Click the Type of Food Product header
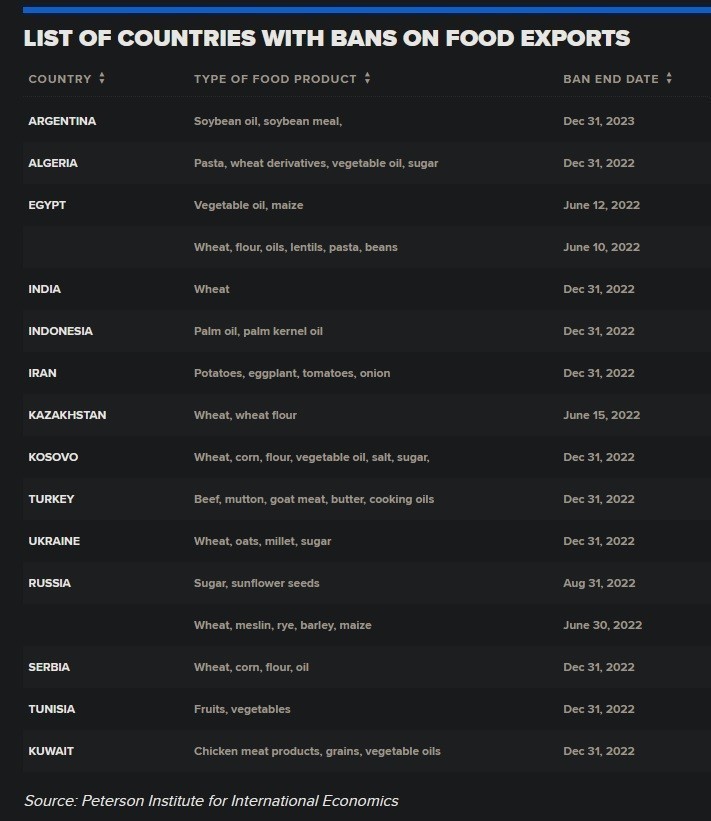The height and width of the screenshot is (821, 711). click(275, 79)
